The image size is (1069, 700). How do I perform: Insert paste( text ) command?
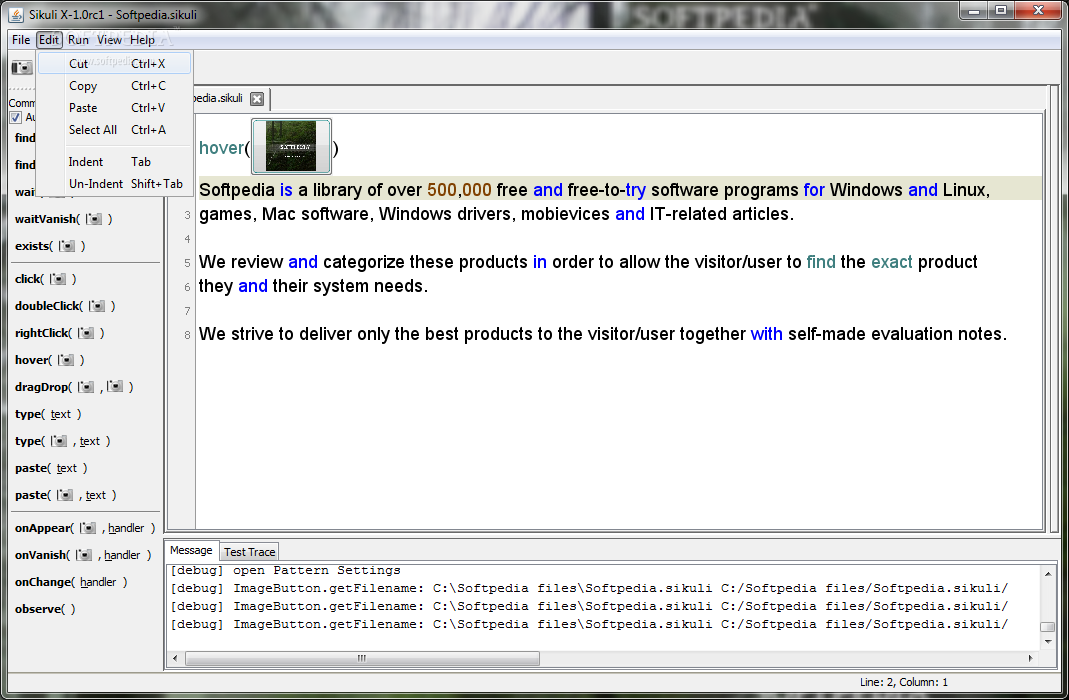click(x=50, y=468)
